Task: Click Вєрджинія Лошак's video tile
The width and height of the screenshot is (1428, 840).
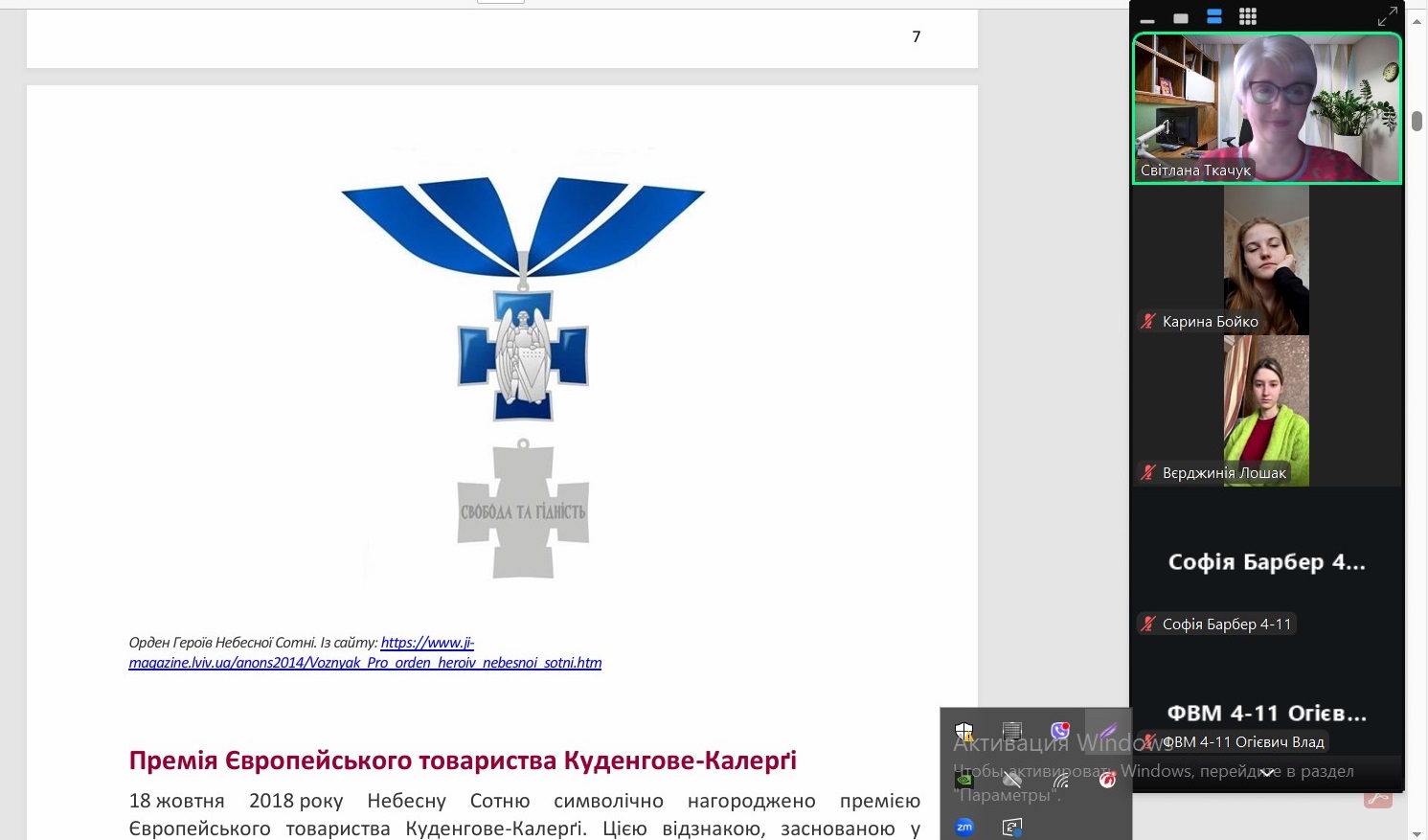Action: 1266,411
